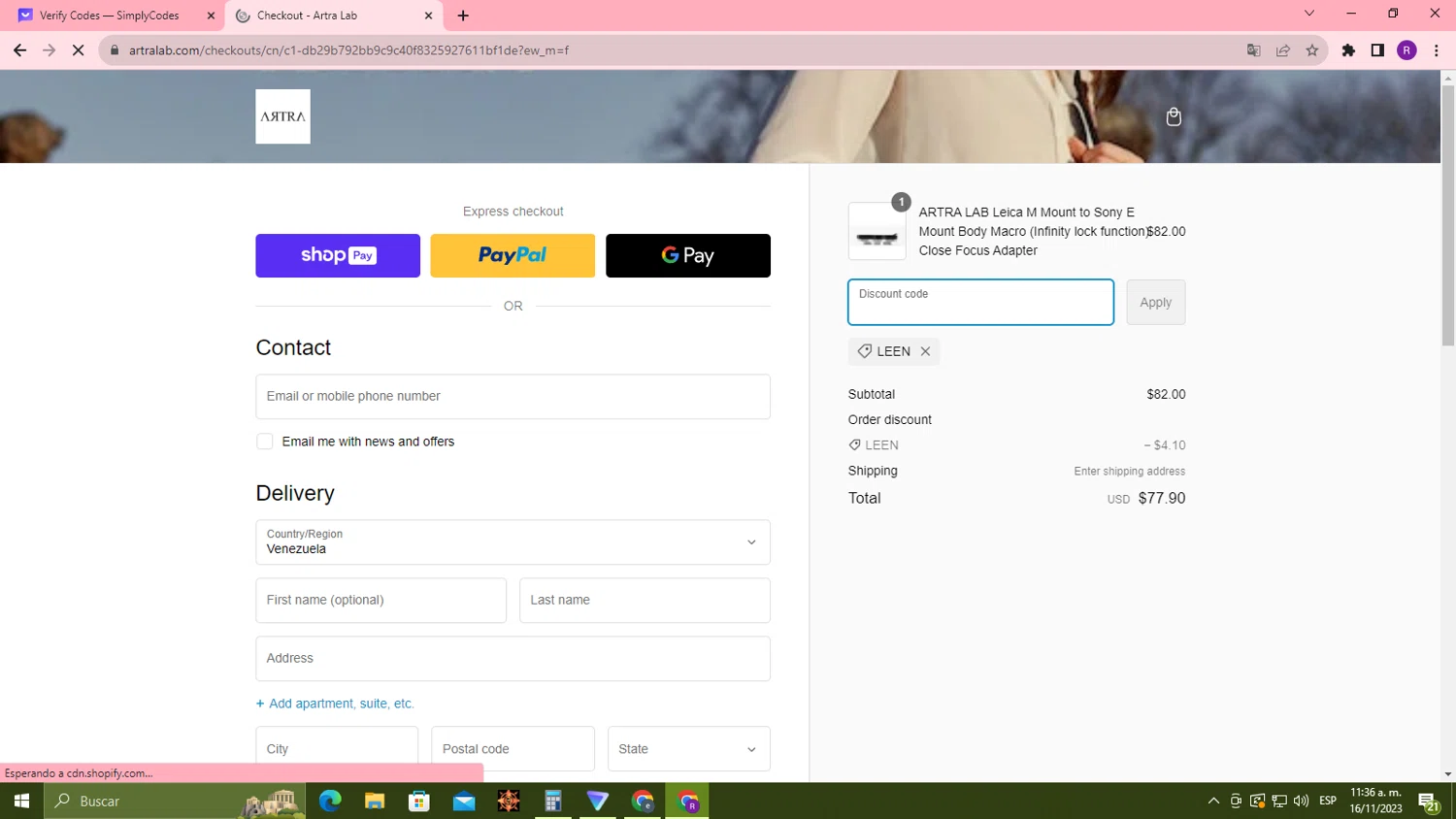Pay with Shop Pay button
1456x819 pixels.
[338, 255]
